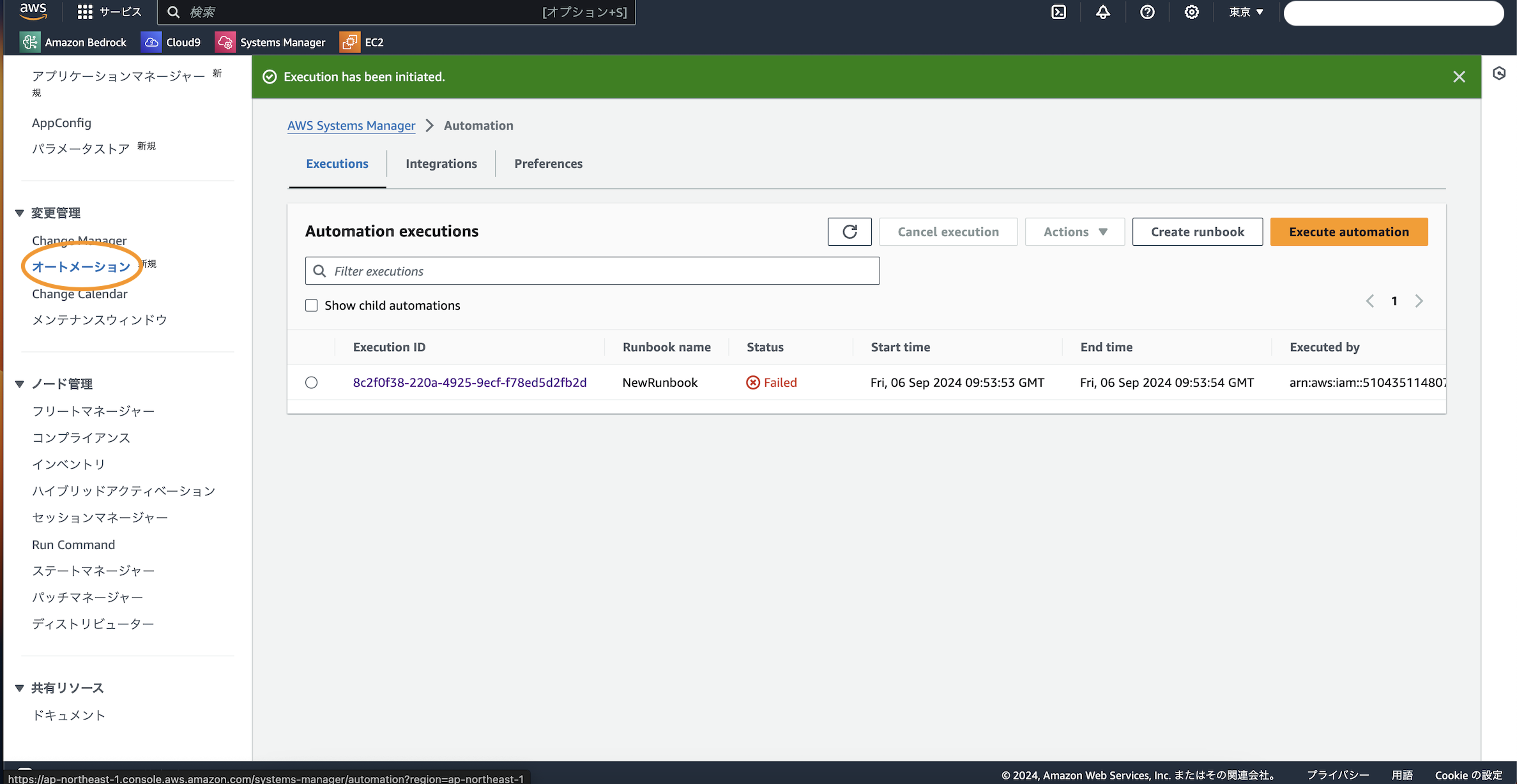The image size is (1517, 784).
Task: Switch to the Preferences tab
Action: 547,163
